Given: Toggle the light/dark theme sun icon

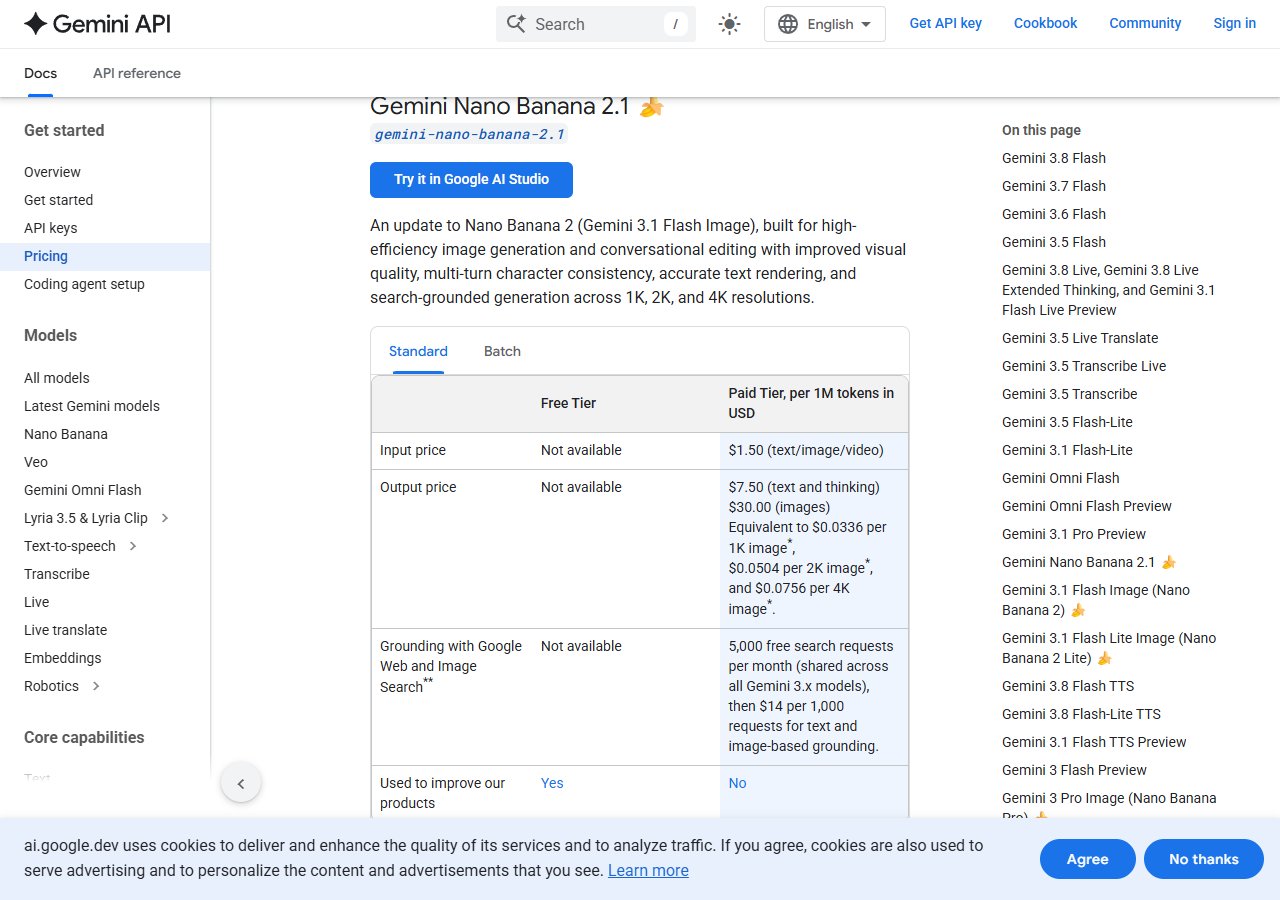Looking at the screenshot, I should tap(729, 24).
